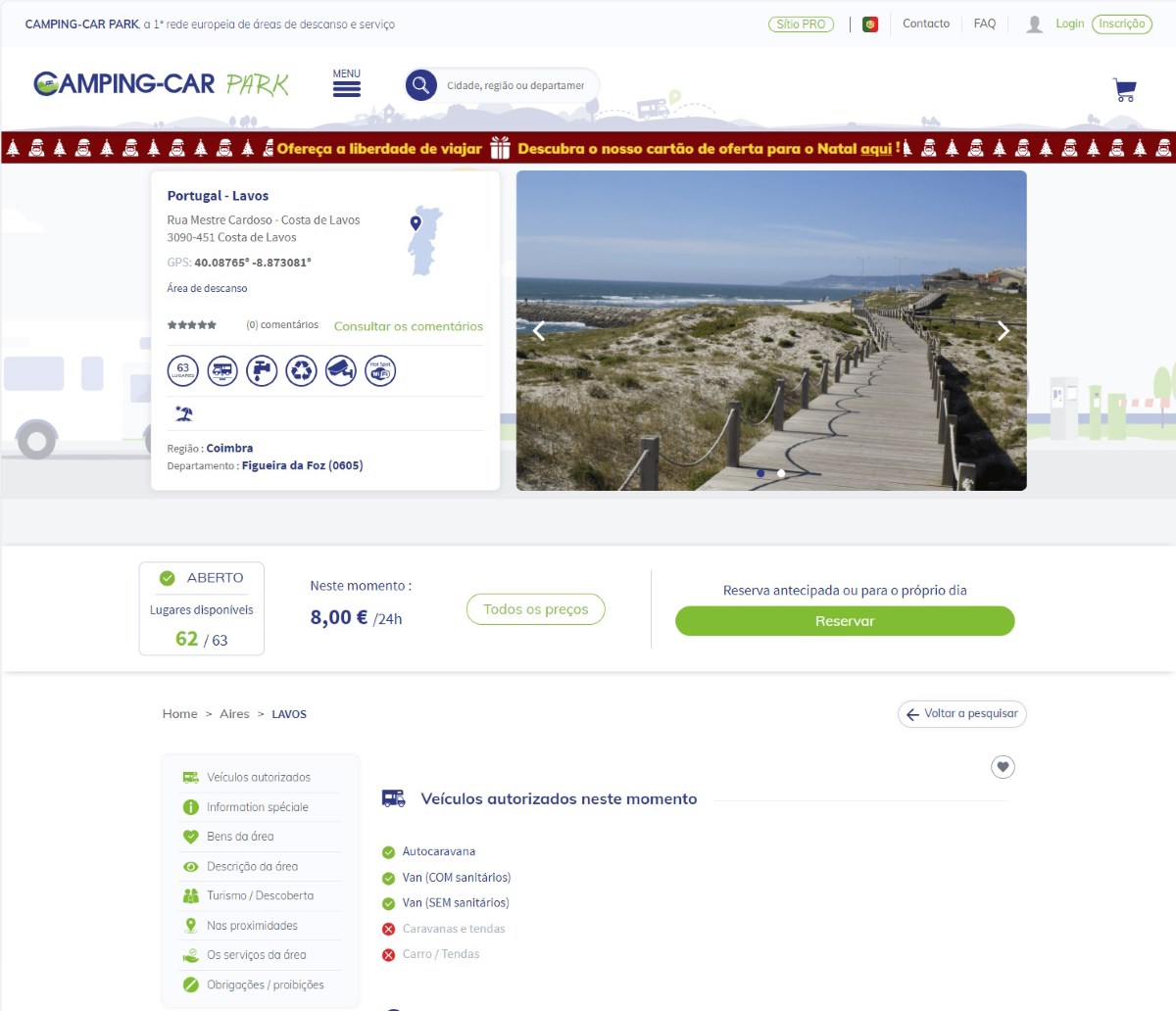The height and width of the screenshot is (1011, 1176).
Task: Select the second carousel dot indicator
Action: pos(781,473)
